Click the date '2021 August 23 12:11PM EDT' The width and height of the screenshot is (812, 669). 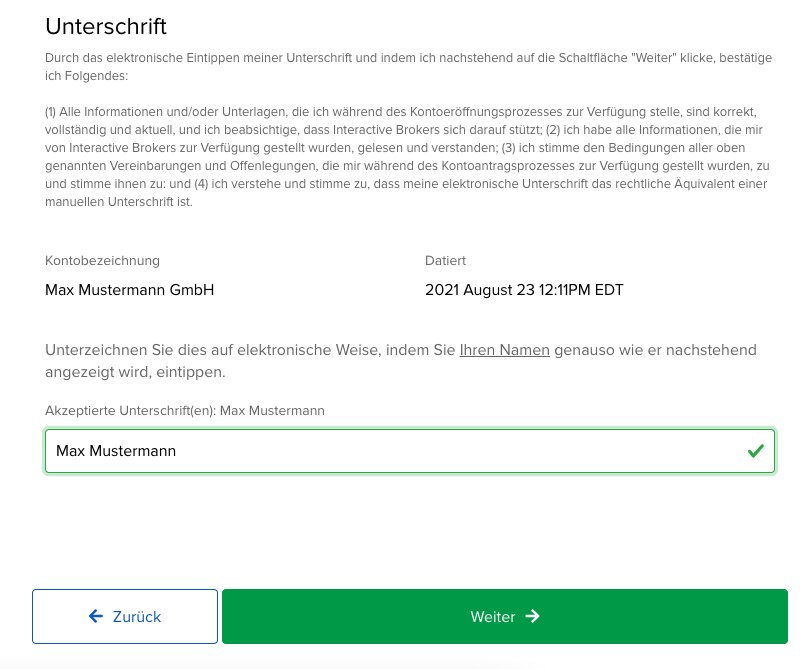[523, 290]
